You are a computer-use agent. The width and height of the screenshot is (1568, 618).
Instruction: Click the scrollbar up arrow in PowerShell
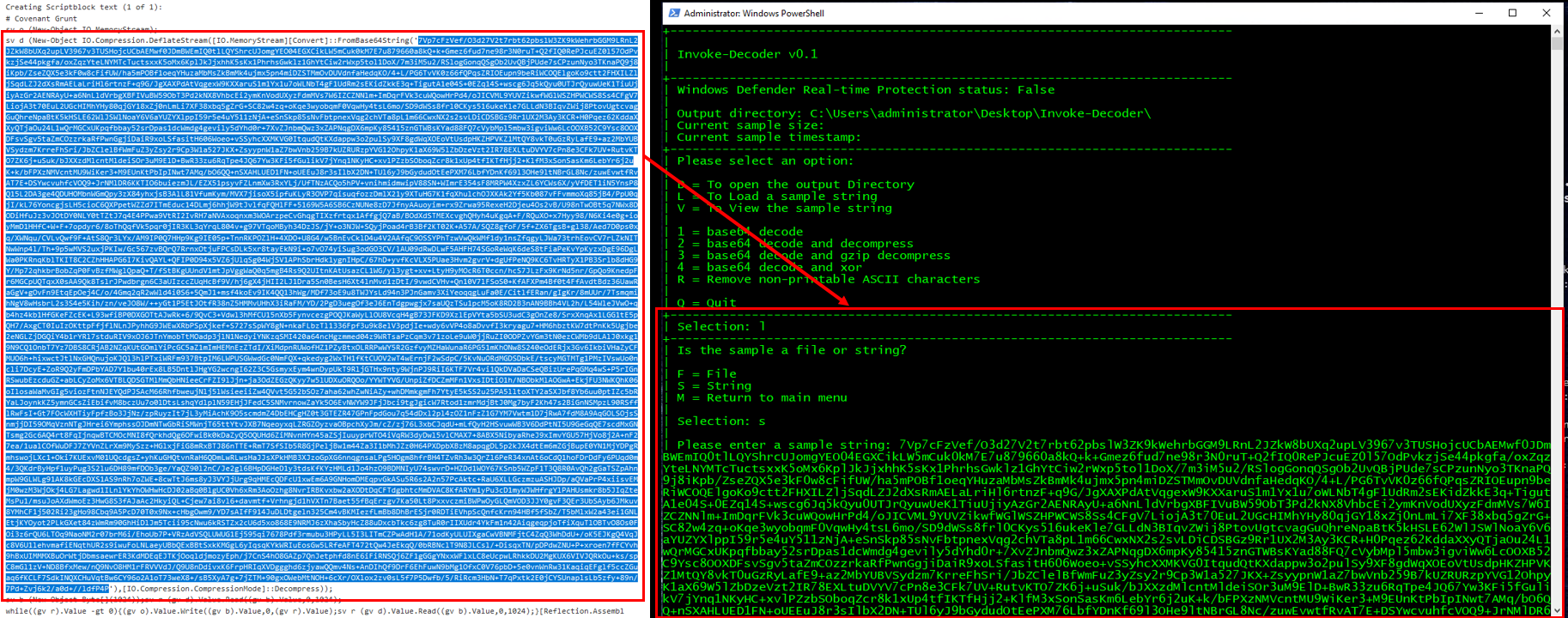pos(1557,32)
